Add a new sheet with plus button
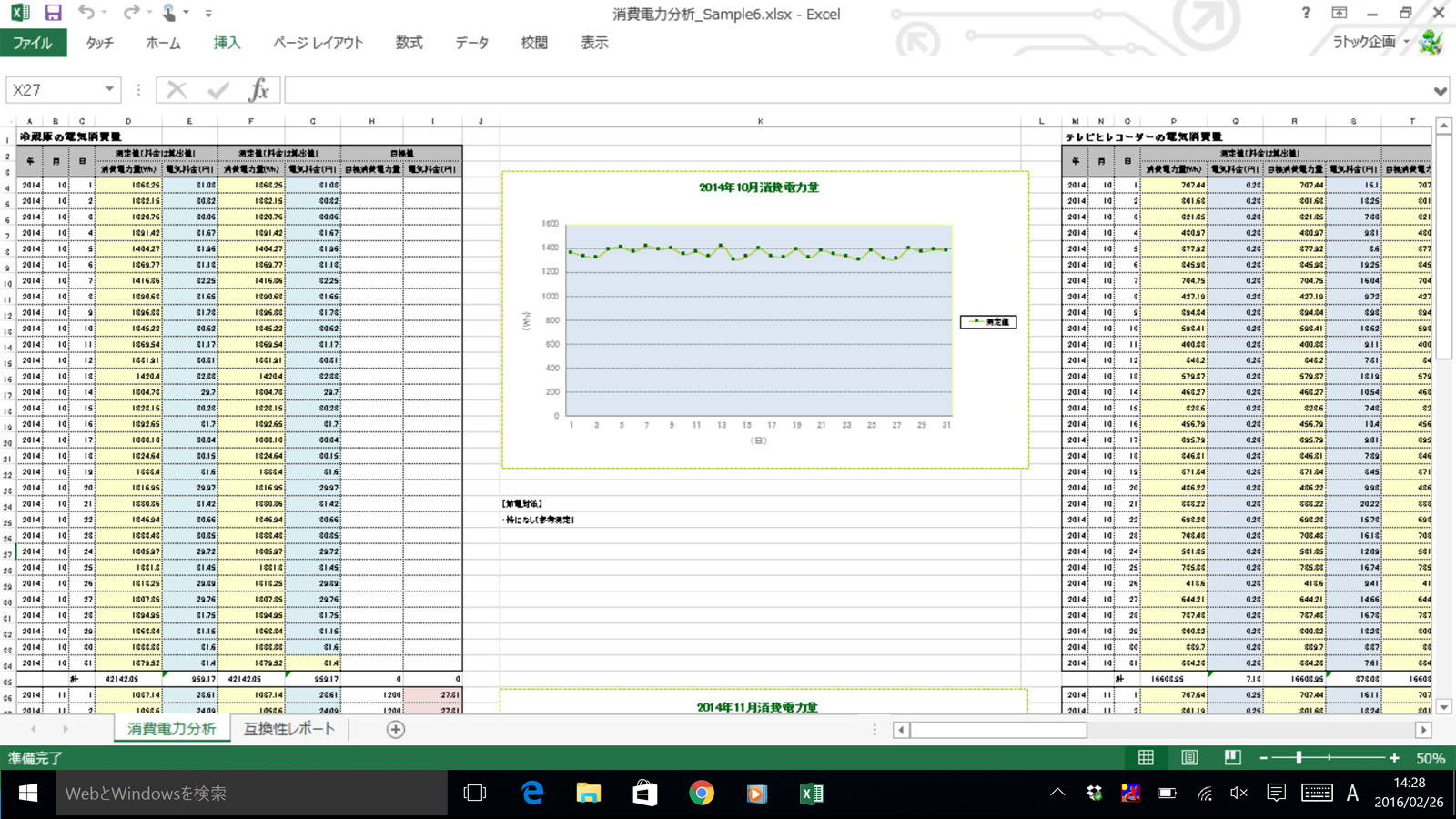The image size is (1456, 819). [x=396, y=729]
